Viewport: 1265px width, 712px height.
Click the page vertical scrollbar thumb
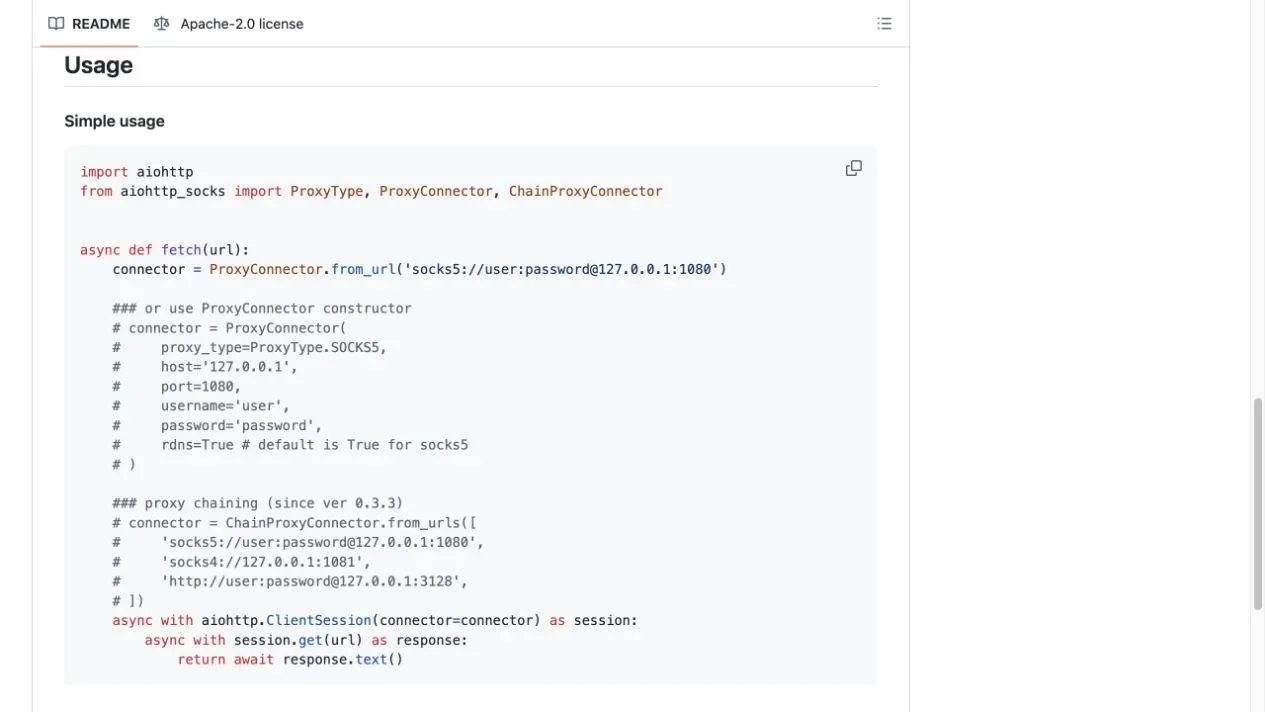click(x=1258, y=503)
